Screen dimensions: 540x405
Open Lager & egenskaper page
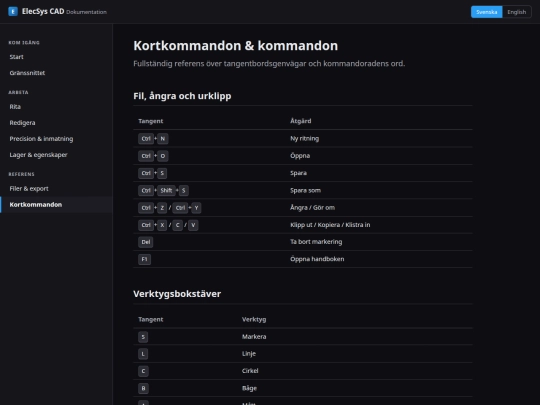[56, 155]
